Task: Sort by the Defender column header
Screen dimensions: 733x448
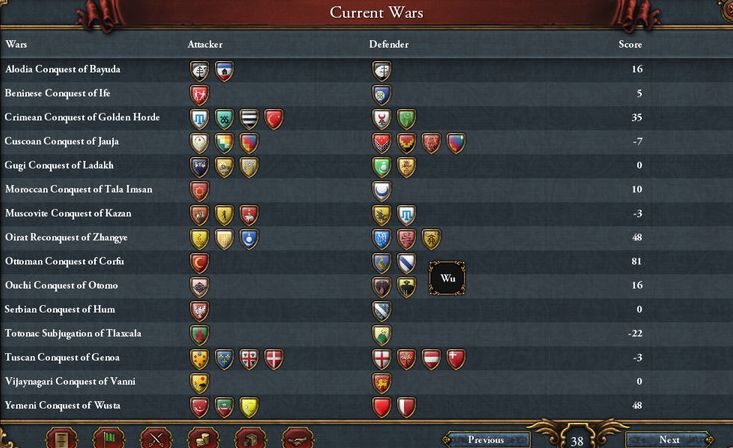Action: (388, 44)
